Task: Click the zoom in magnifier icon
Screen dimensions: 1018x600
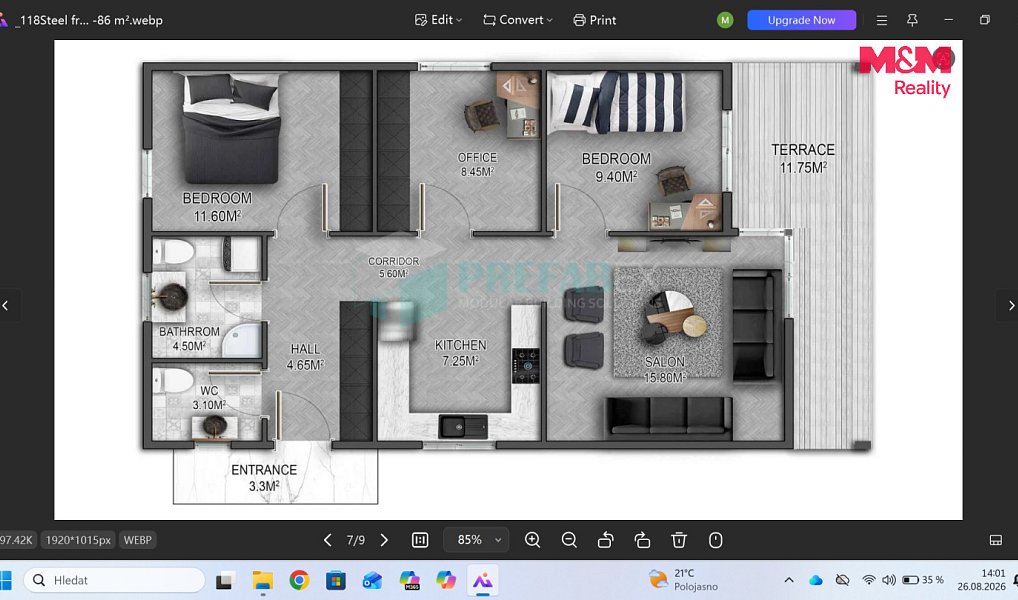Action: (532, 540)
